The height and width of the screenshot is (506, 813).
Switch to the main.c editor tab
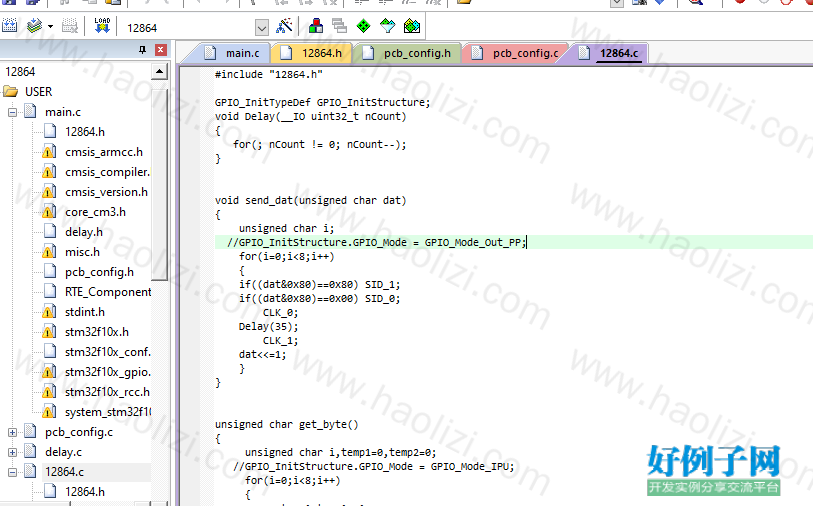[232, 53]
